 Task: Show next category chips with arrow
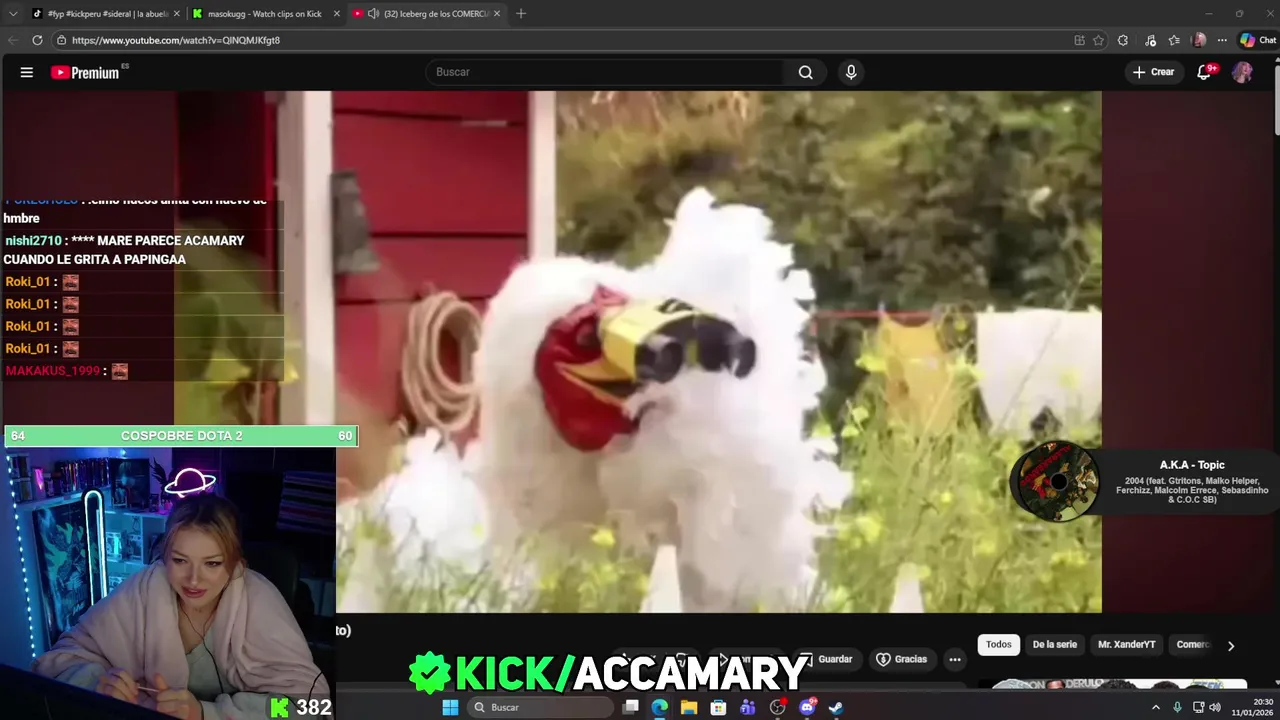click(1231, 645)
